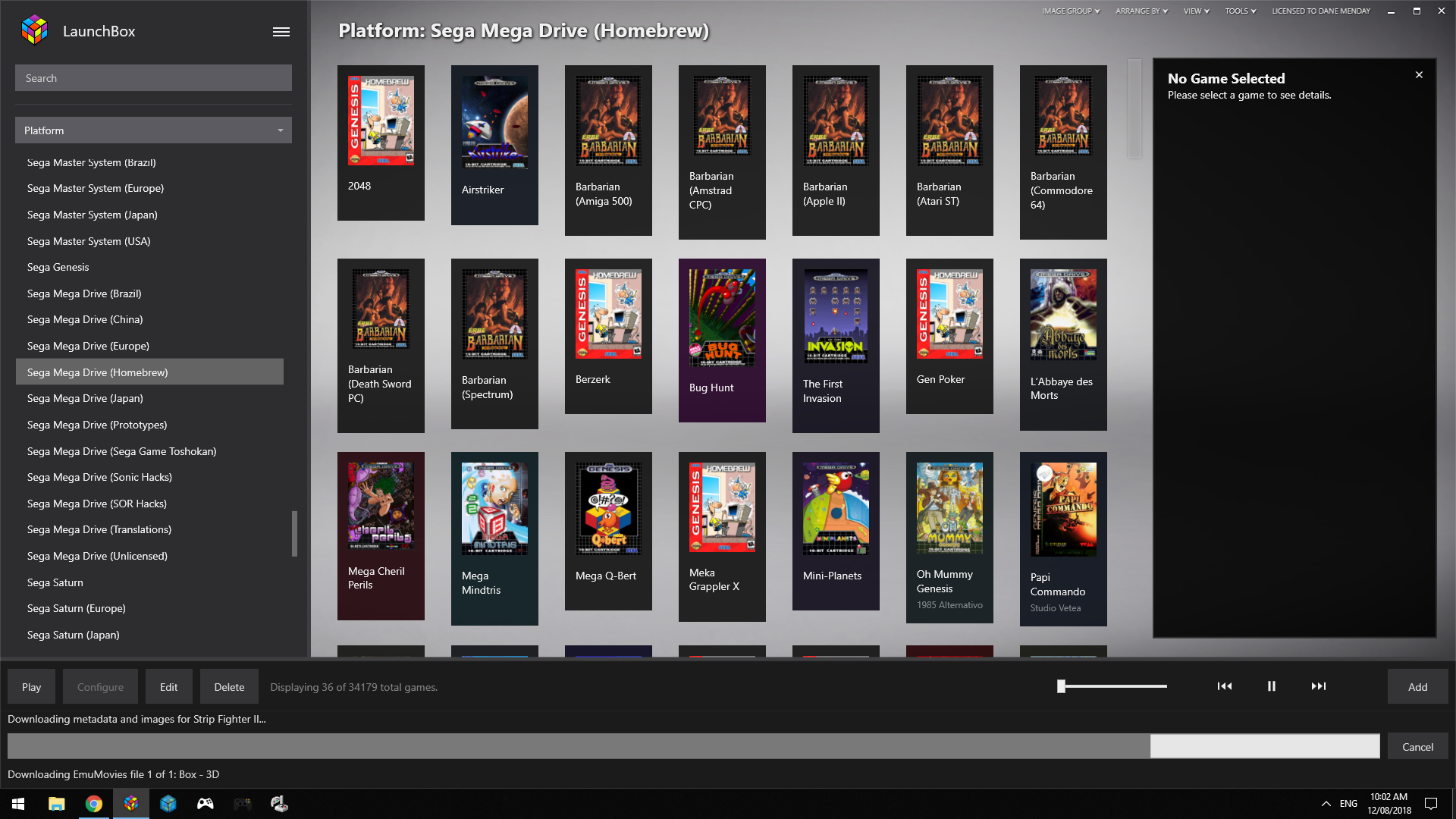Click the Play button
This screenshot has height=819, width=1456.
click(31, 687)
